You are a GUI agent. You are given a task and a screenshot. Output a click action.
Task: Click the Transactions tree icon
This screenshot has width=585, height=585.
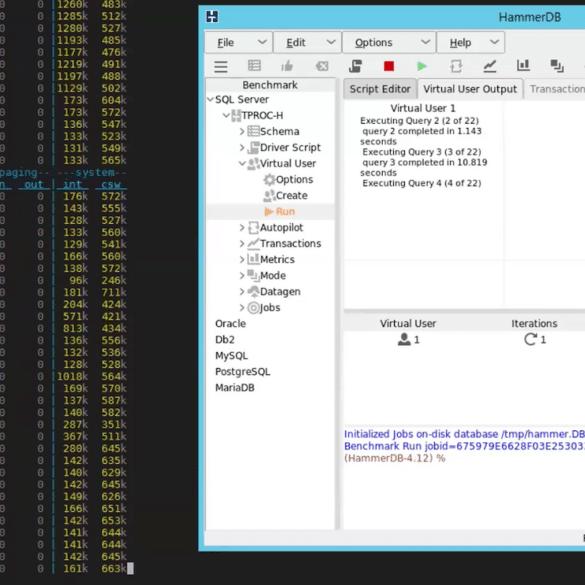point(254,244)
